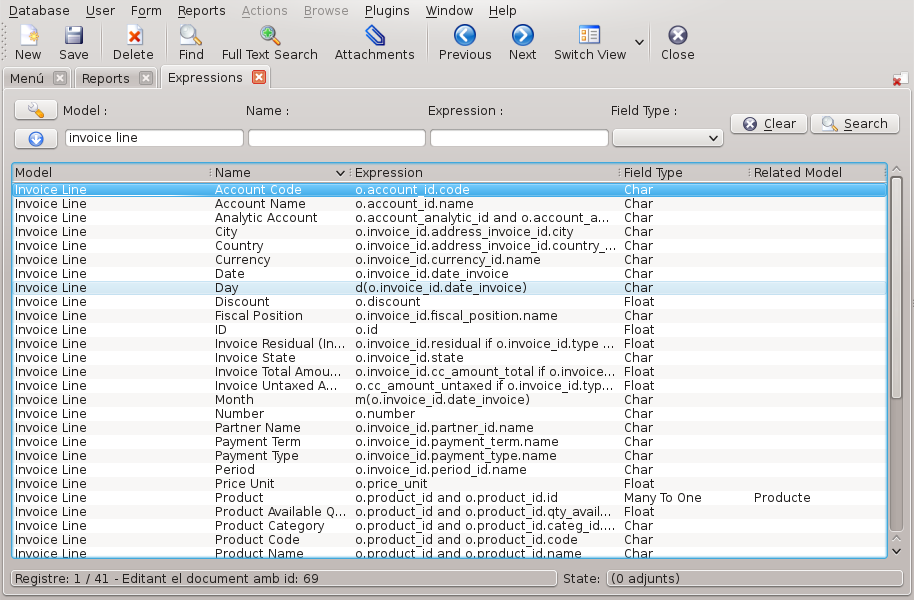This screenshot has height=600, width=914.
Task: Select the Account Name row
Action: [449, 203]
